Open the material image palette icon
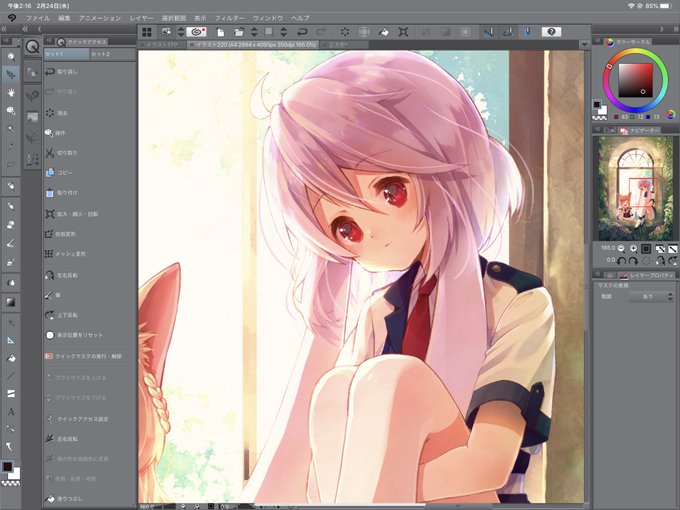Image resolution: width=680 pixels, height=510 pixels. 33,117
